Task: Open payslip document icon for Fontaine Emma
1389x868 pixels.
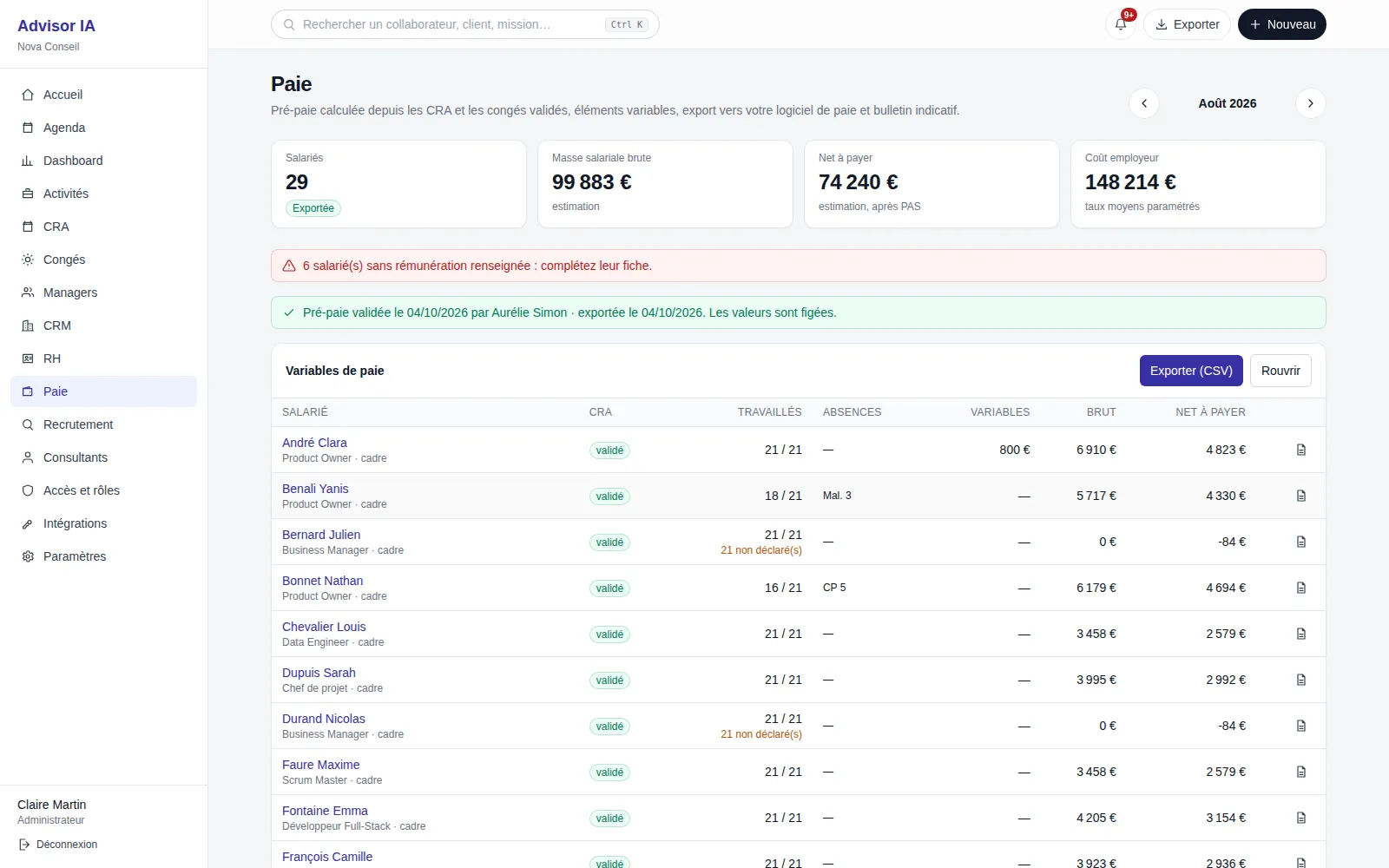Action: 1301,818
